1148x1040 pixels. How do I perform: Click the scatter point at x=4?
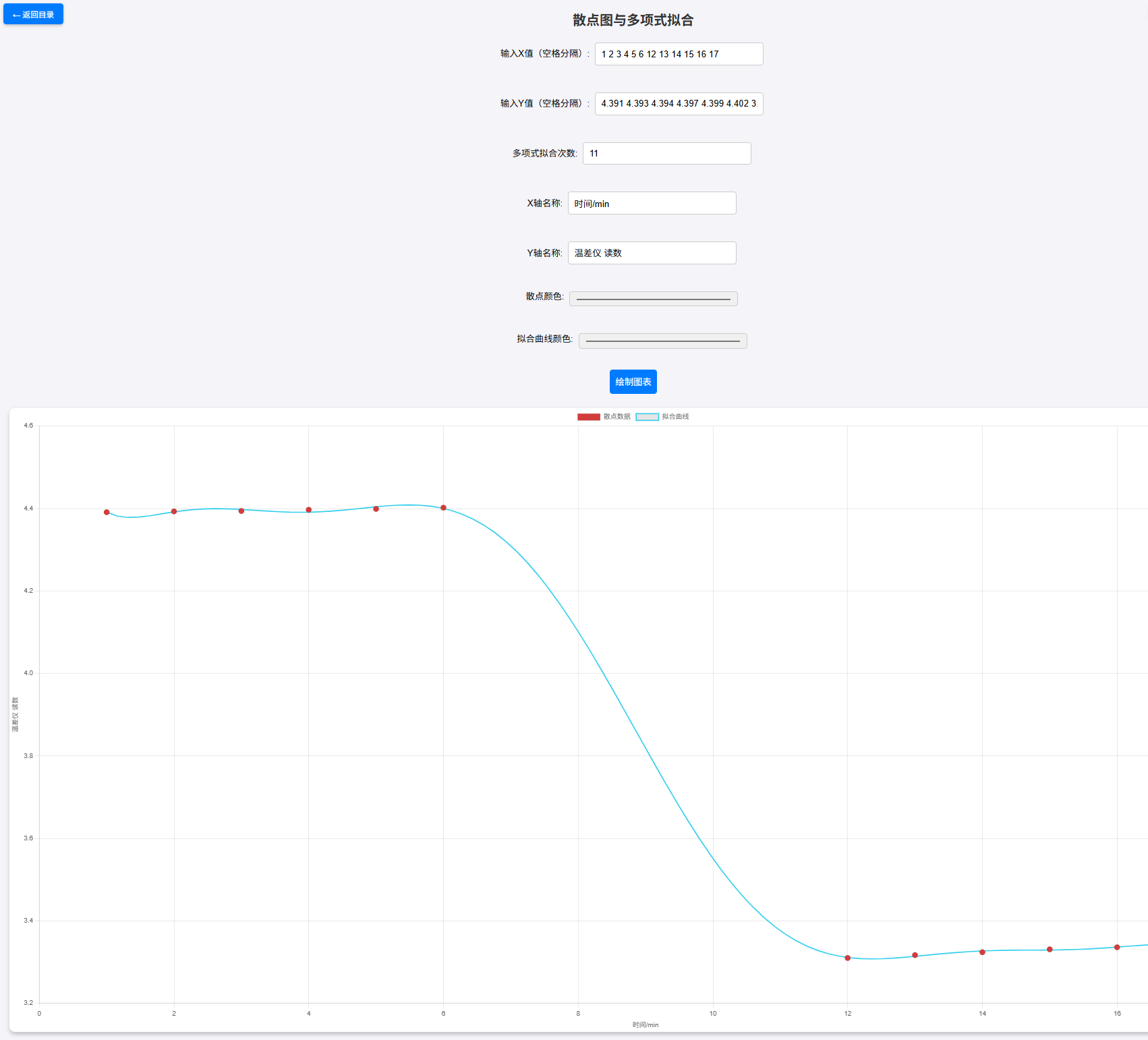(309, 510)
